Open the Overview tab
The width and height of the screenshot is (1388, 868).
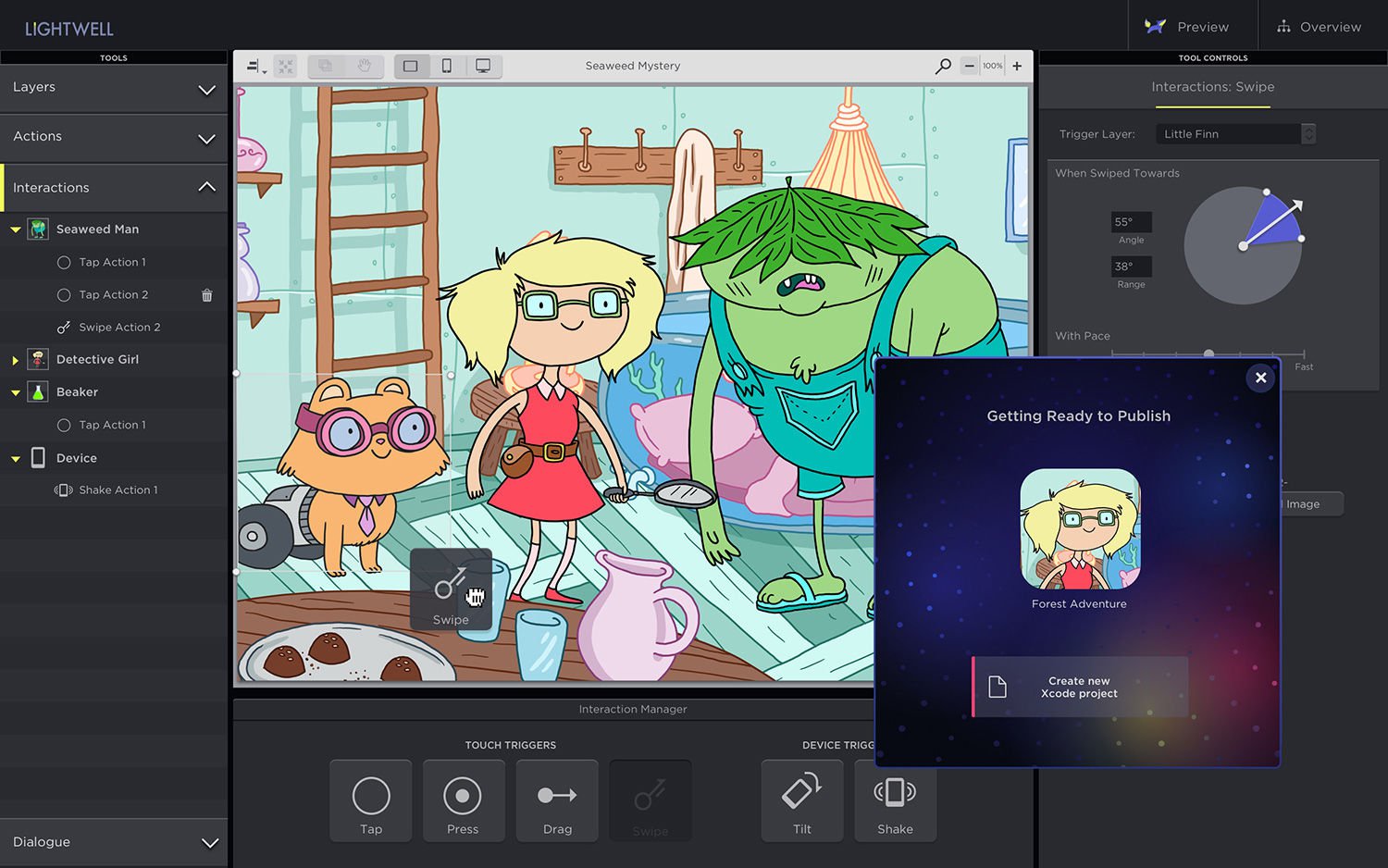1323,26
